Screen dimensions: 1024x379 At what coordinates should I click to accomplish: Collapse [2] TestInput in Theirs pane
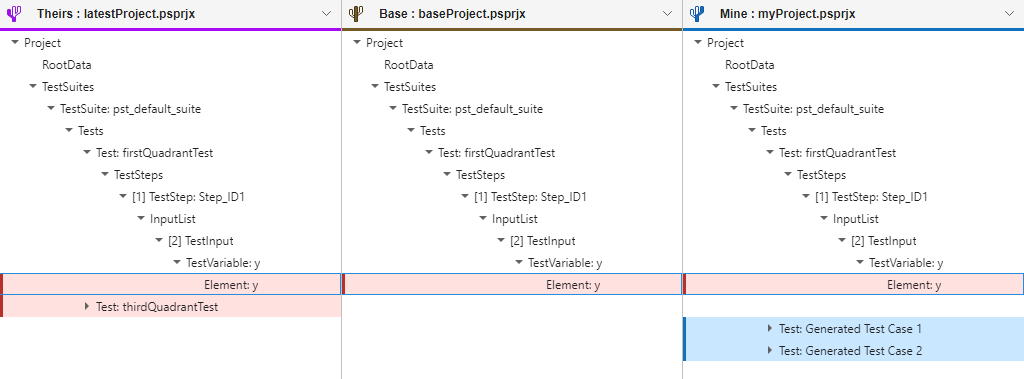point(159,240)
